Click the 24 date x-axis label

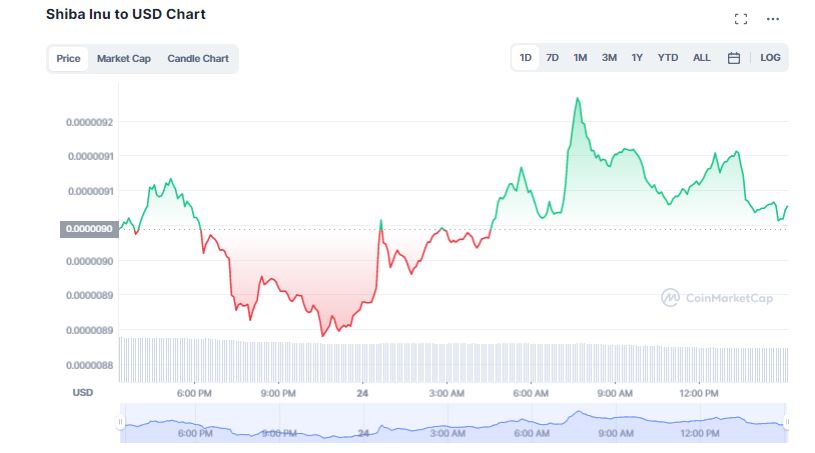[x=362, y=394]
